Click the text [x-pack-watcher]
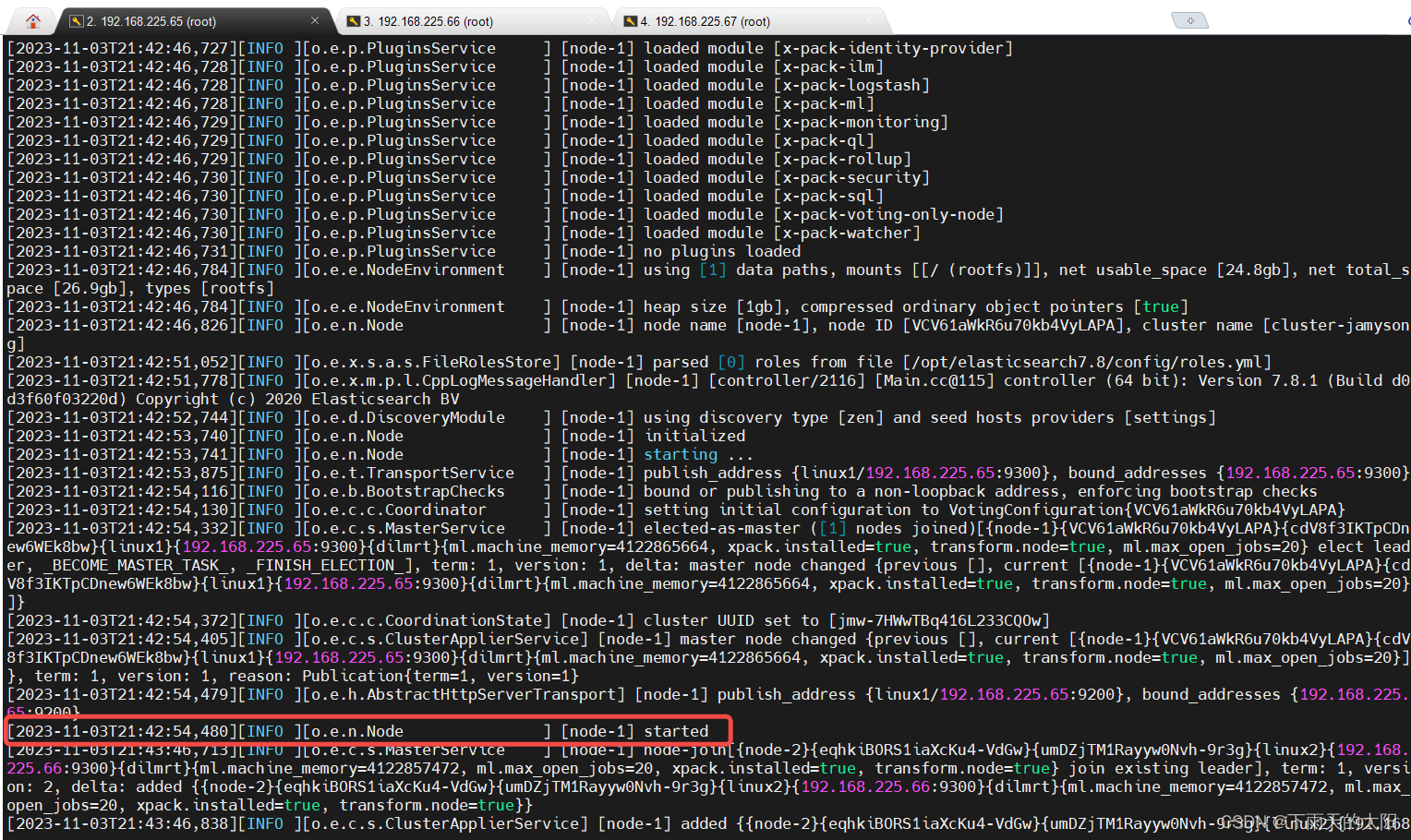1411x840 pixels. pyautogui.click(x=847, y=233)
